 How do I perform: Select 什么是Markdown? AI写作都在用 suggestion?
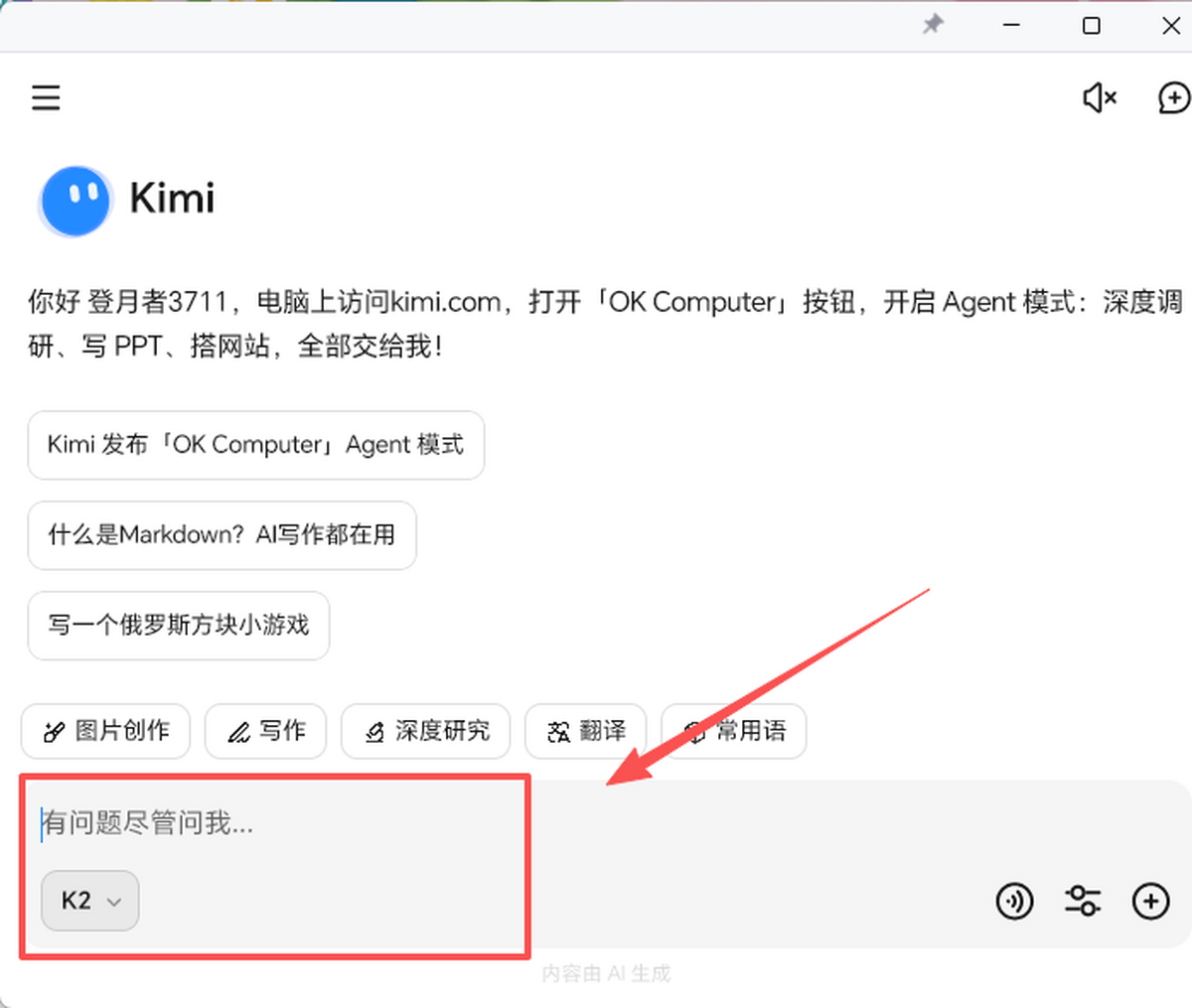click(222, 535)
